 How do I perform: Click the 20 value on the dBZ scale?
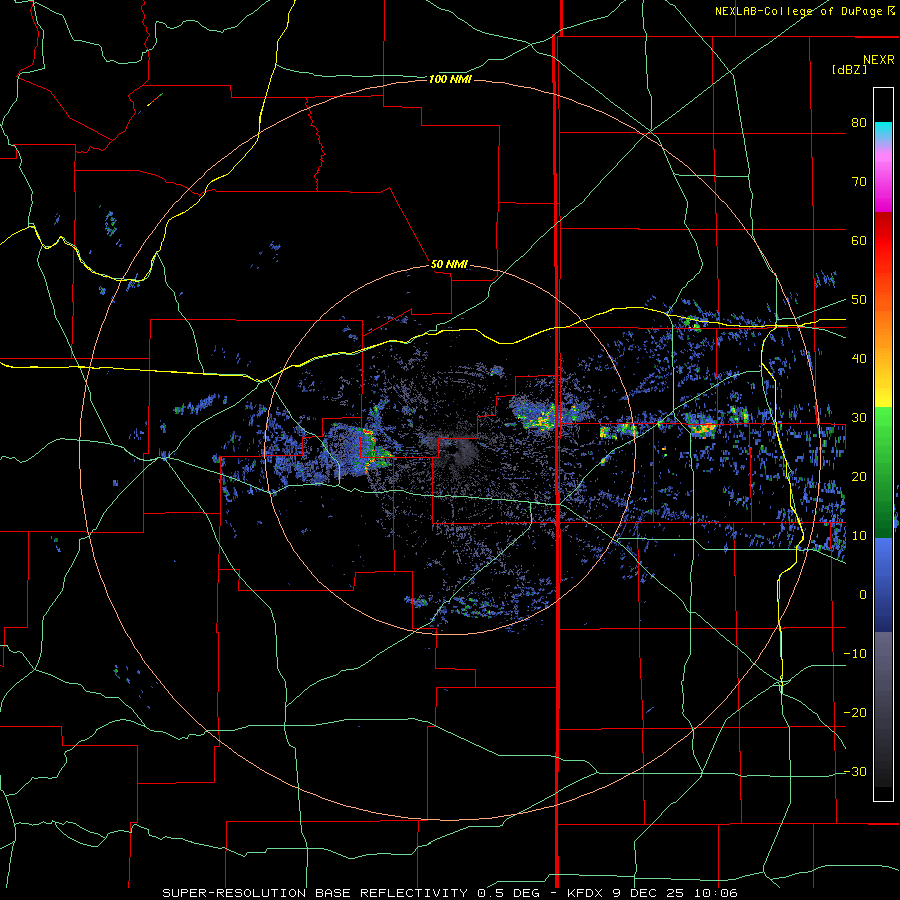point(859,476)
